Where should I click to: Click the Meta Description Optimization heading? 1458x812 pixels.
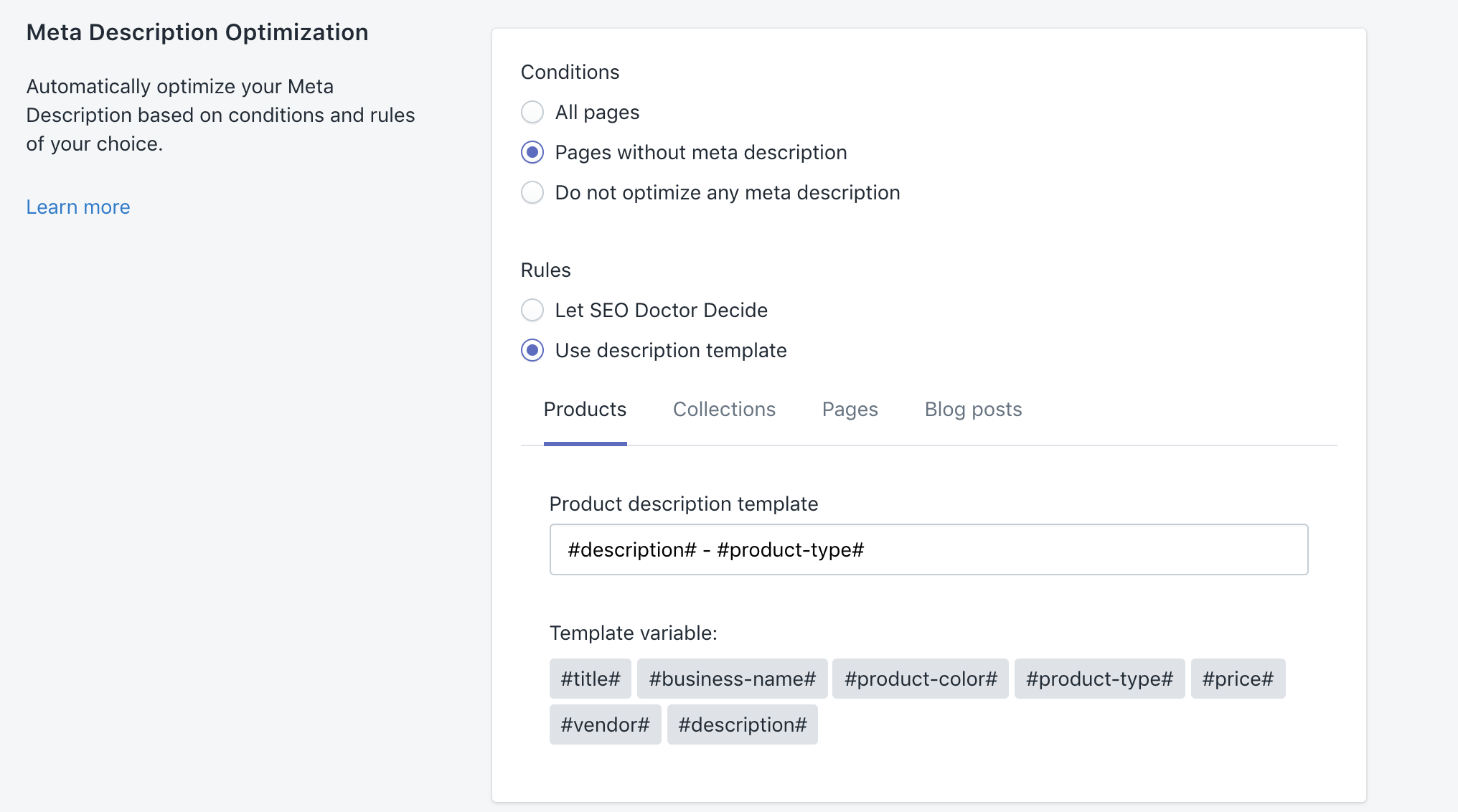click(x=197, y=32)
